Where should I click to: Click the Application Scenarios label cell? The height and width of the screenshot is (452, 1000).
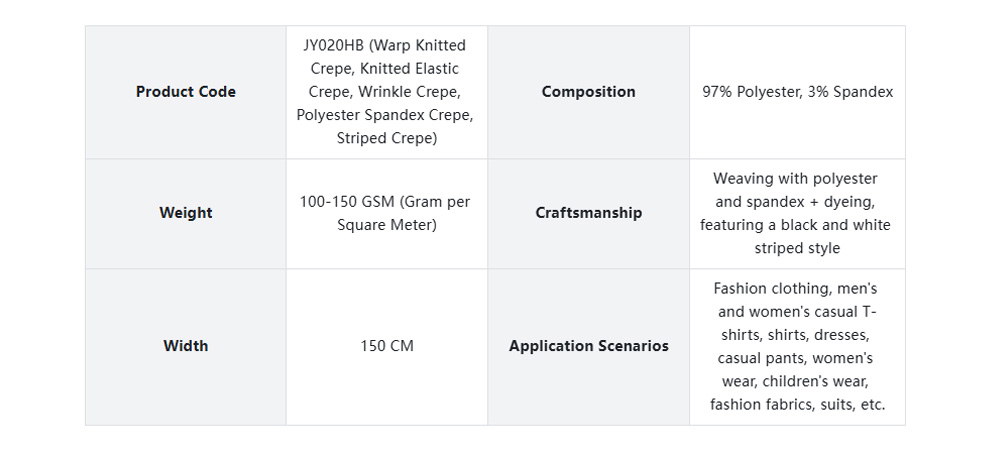[x=588, y=346]
